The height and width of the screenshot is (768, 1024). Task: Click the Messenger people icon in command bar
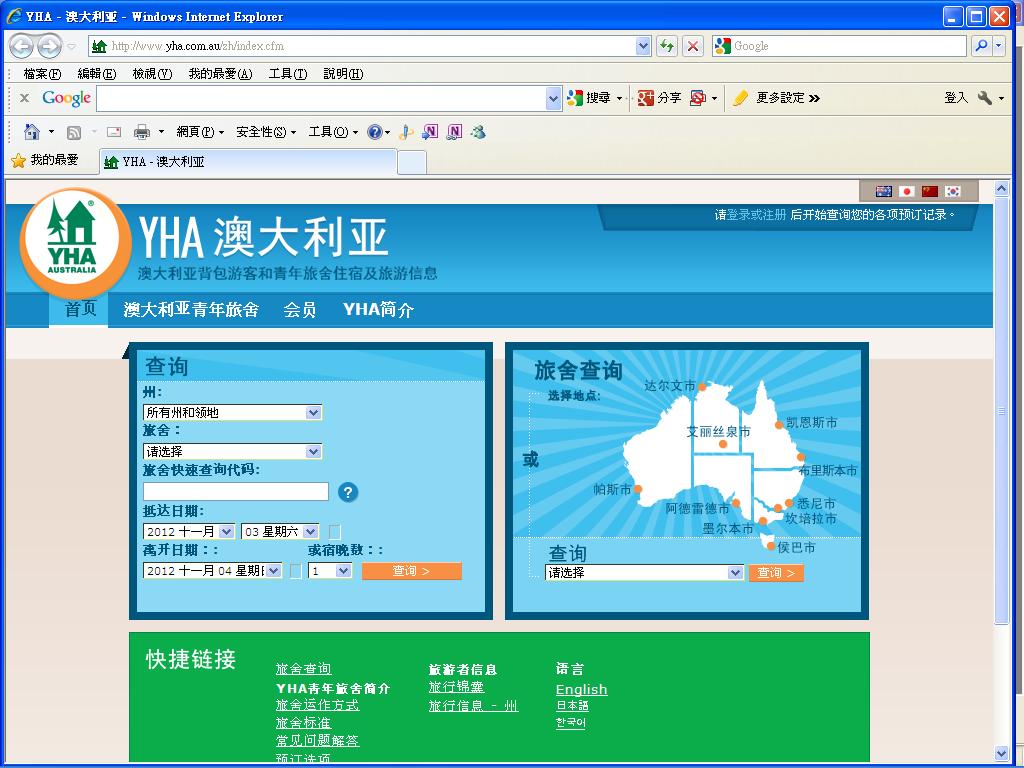(x=478, y=132)
